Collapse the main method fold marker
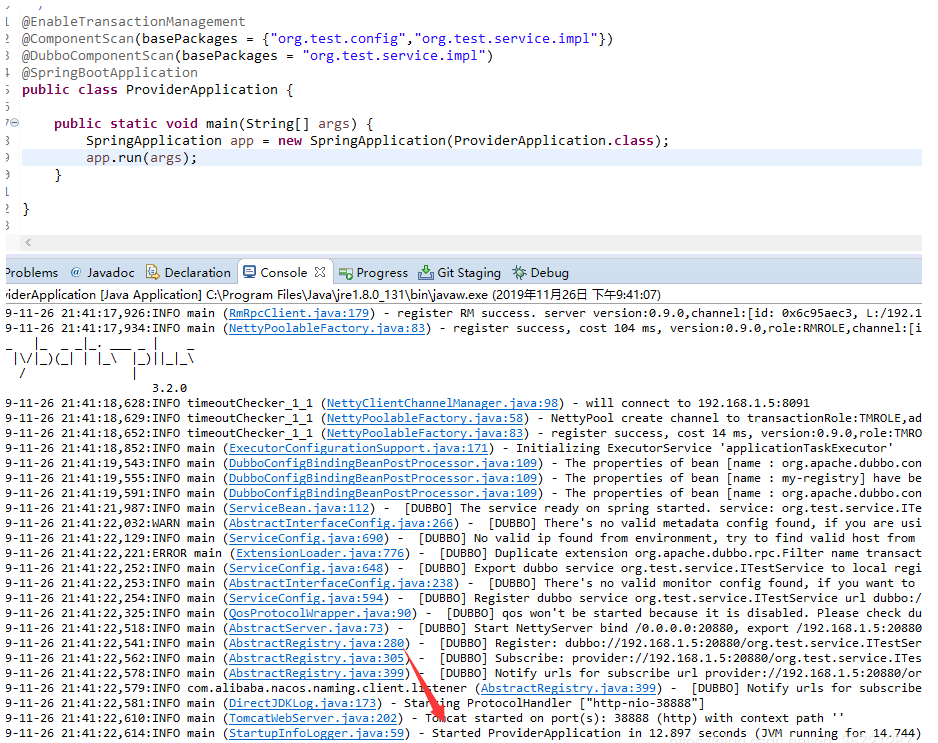This screenshot has height=743, width=938. tap(13, 123)
